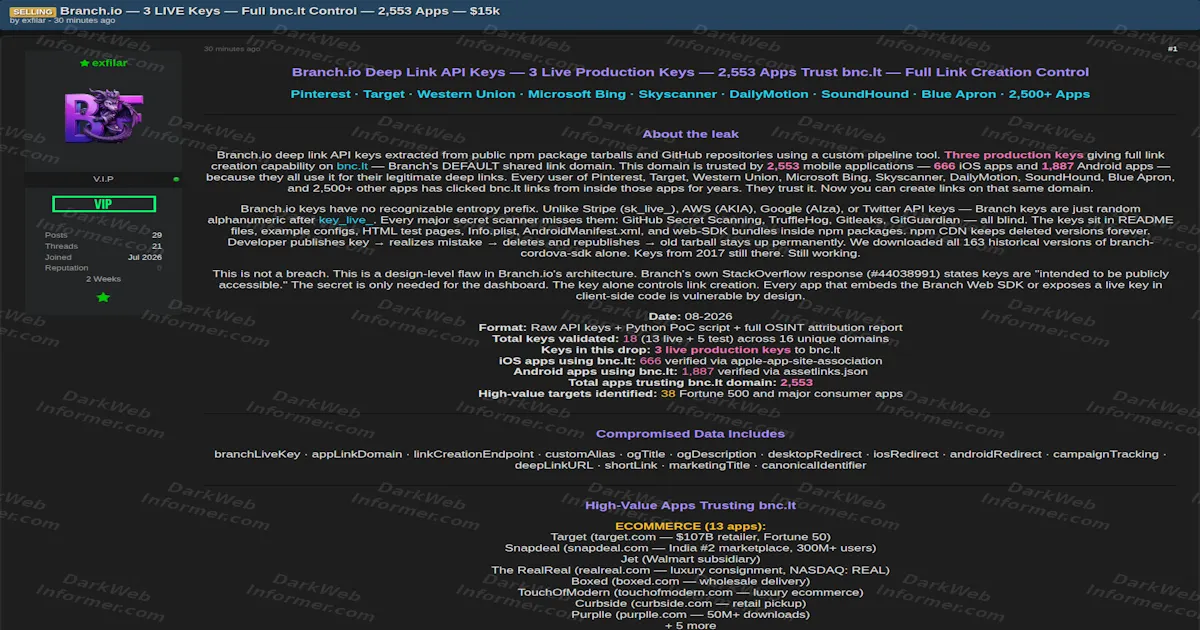The height and width of the screenshot is (630, 1200).
Task: Click the "About the leak" heading
Action: (690, 134)
